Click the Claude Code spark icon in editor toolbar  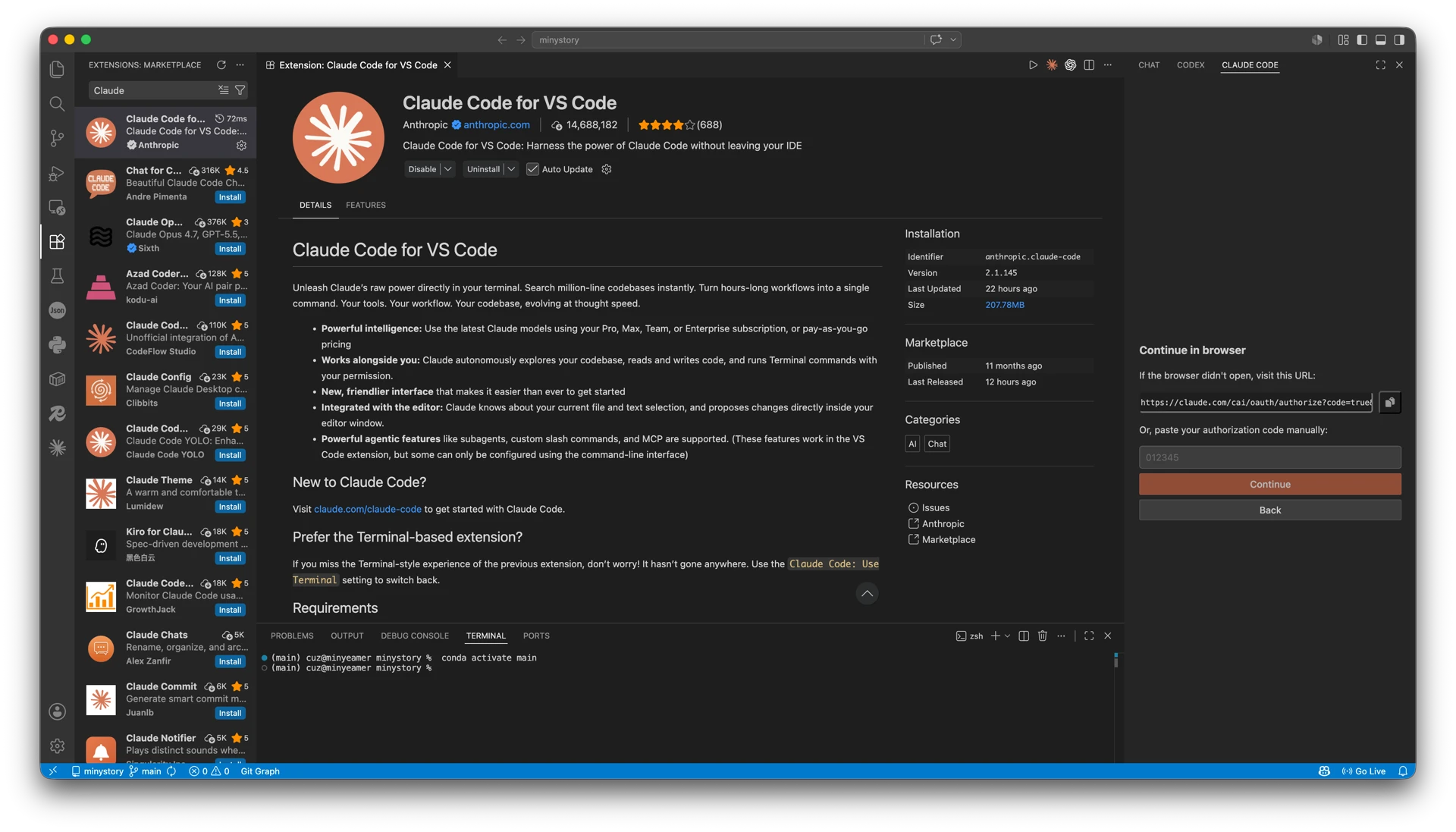point(1052,65)
